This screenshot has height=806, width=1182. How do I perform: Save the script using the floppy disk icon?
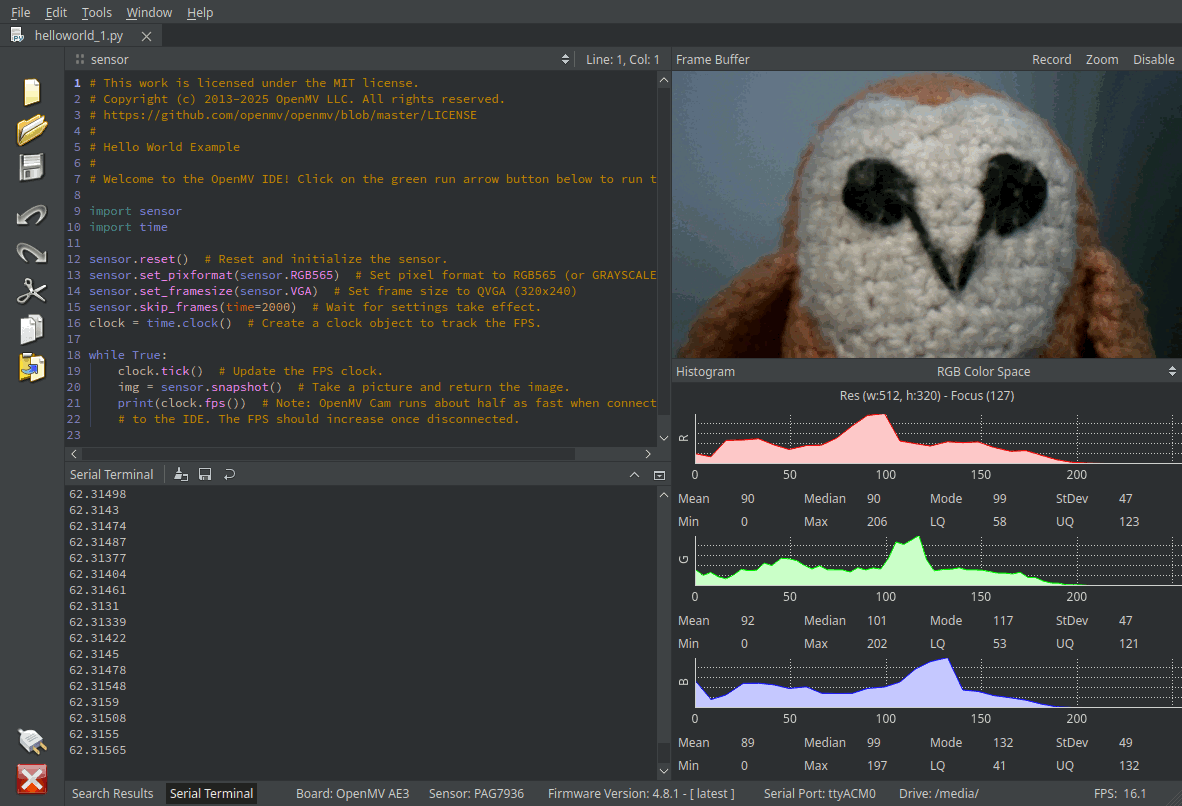tap(32, 167)
